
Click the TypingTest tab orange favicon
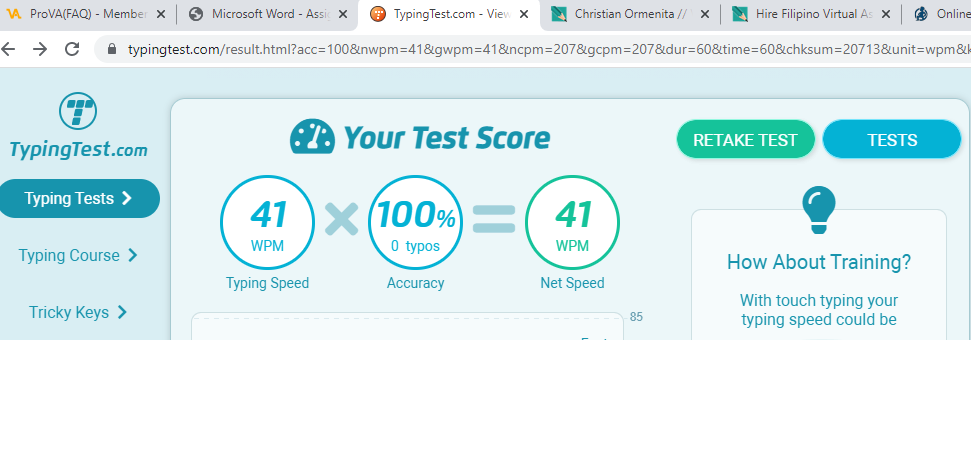[378, 14]
